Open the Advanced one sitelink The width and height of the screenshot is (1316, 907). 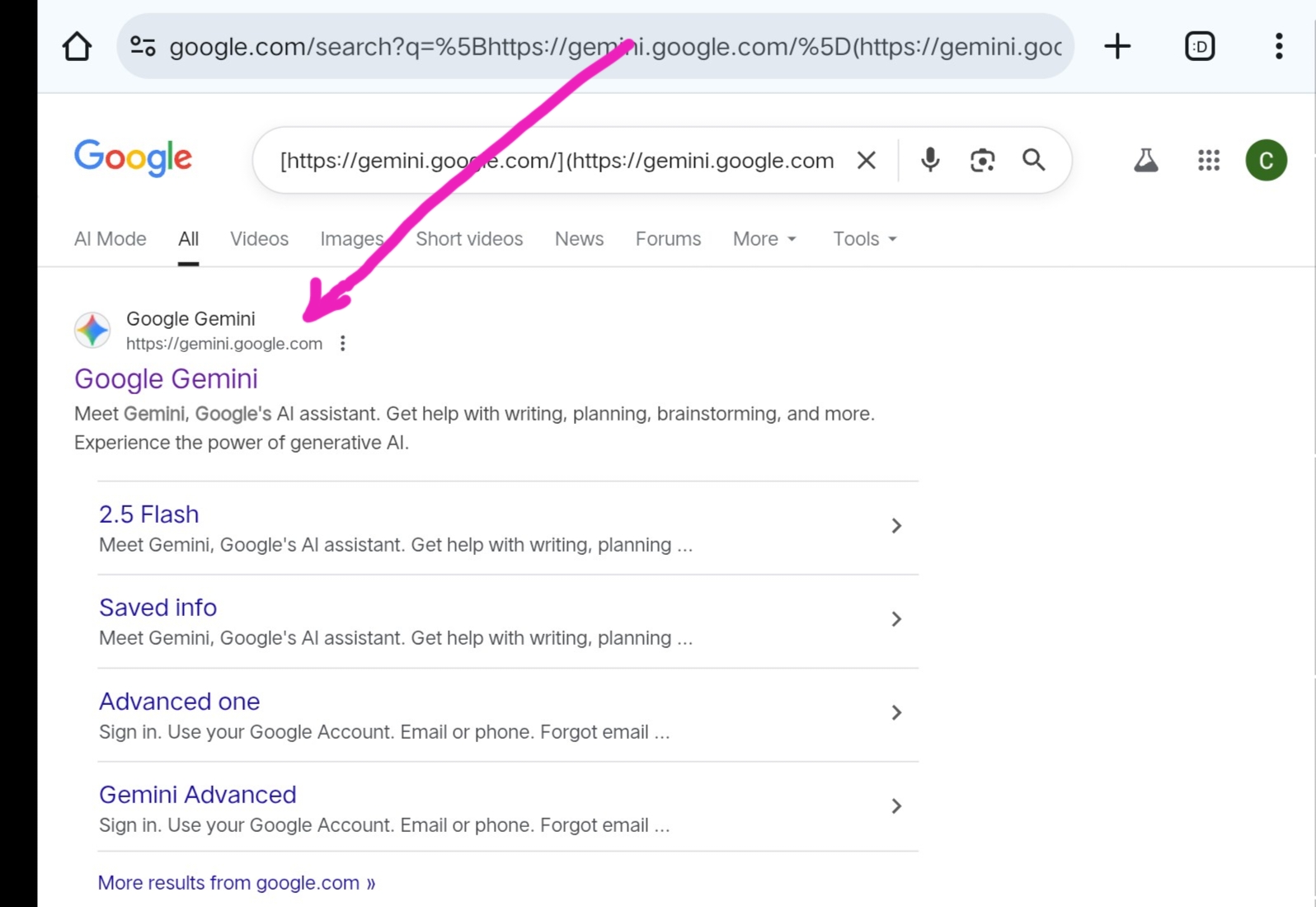[180, 702]
